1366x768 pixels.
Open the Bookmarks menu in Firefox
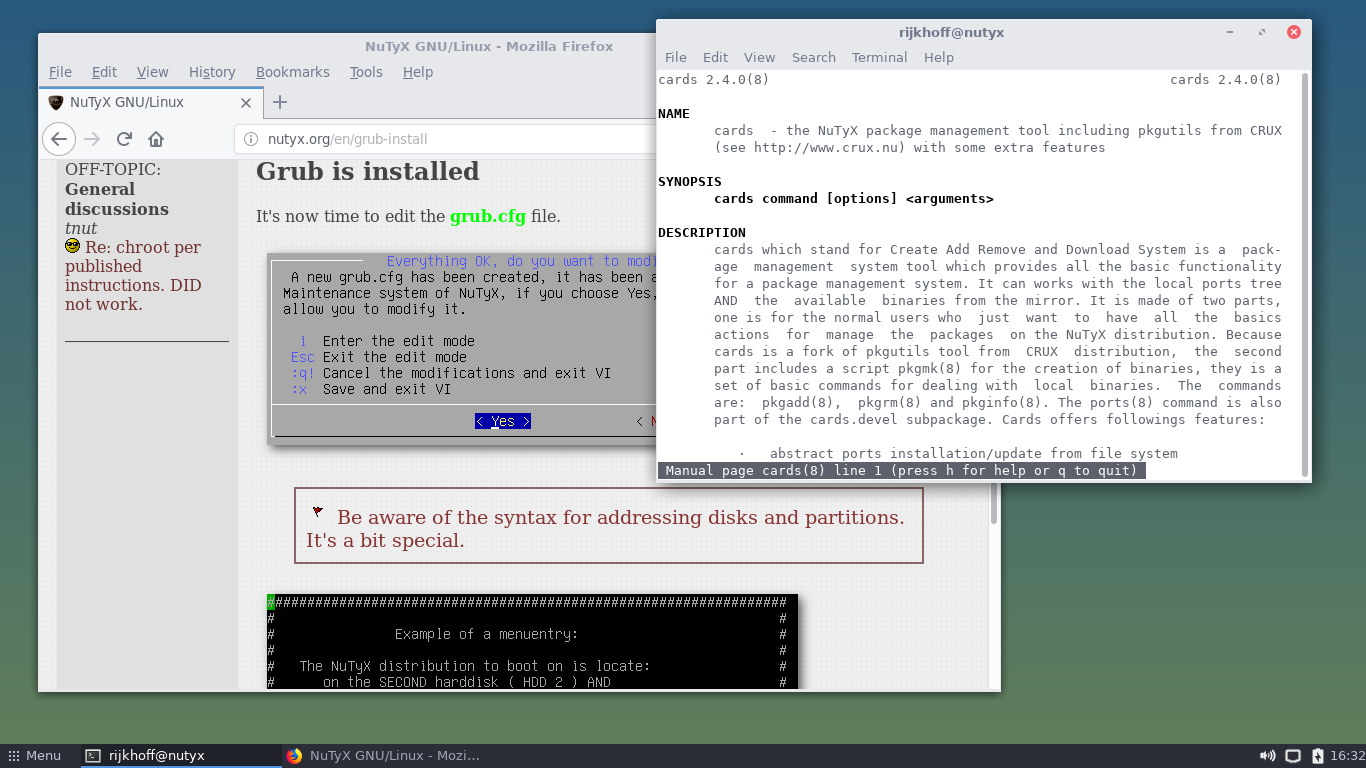coord(293,72)
